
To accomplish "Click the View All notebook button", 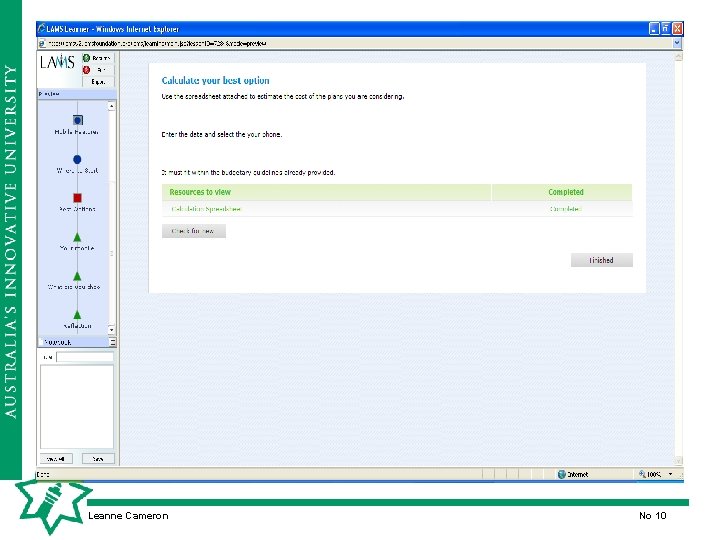I will point(56,459).
